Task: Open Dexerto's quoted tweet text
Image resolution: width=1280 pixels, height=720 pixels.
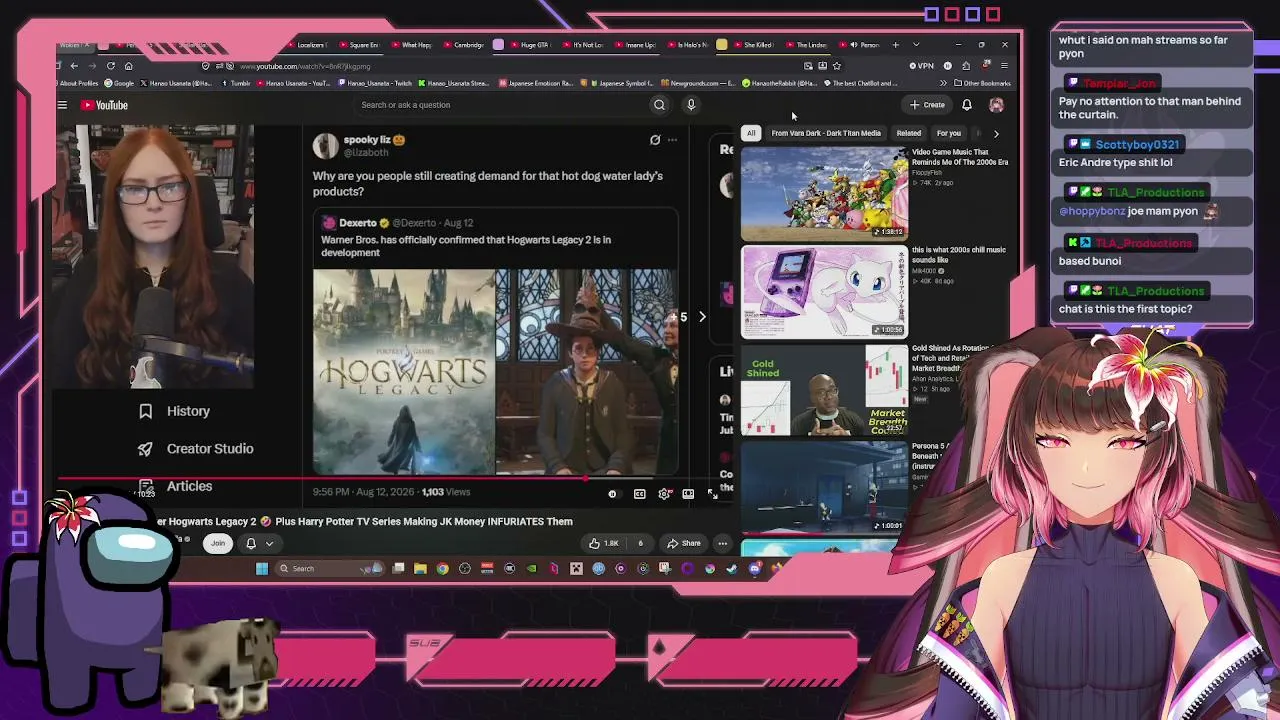Action: click(x=466, y=246)
